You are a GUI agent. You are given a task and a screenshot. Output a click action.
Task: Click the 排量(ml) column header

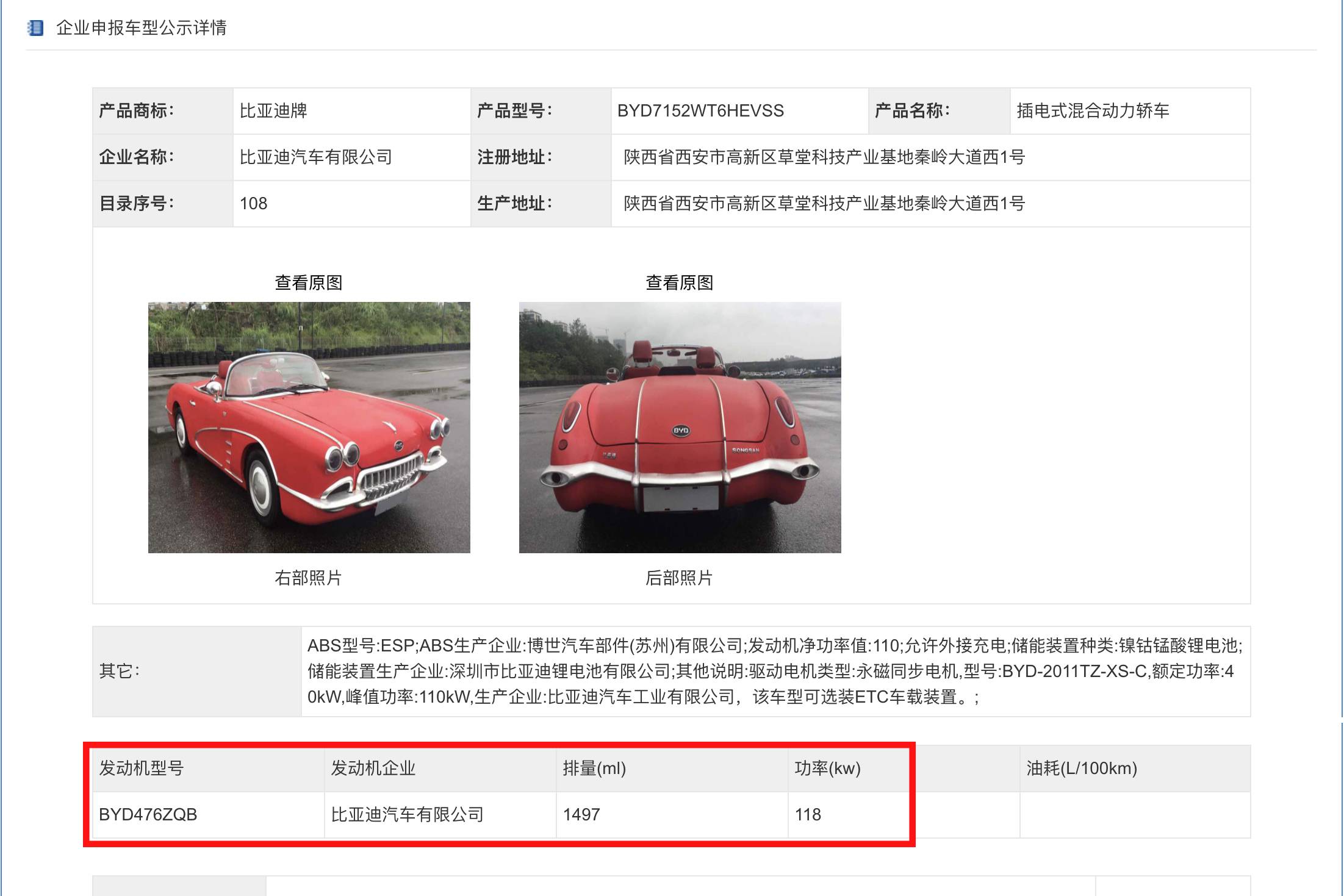[672, 769]
